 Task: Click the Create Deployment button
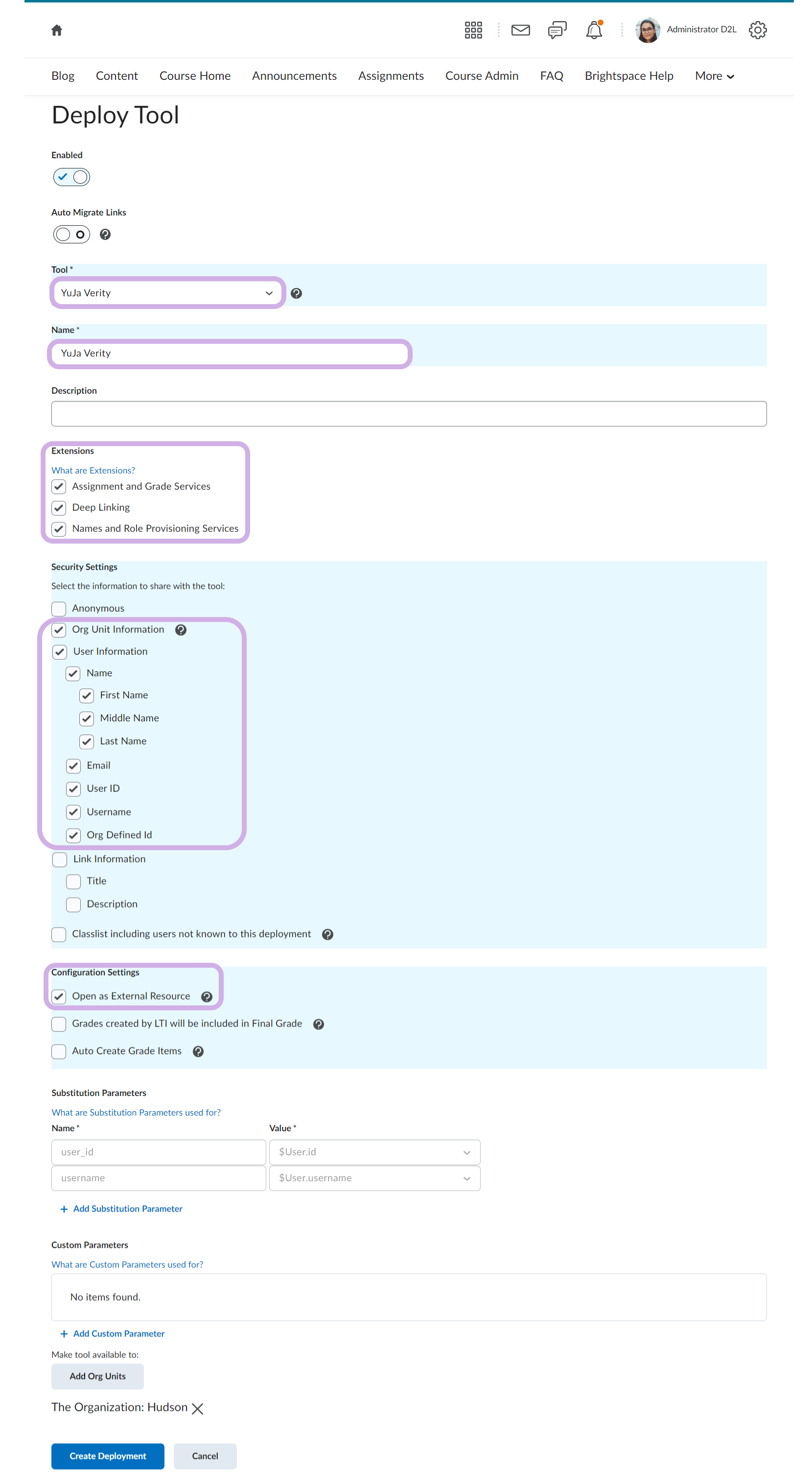pyautogui.click(x=108, y=1455)
